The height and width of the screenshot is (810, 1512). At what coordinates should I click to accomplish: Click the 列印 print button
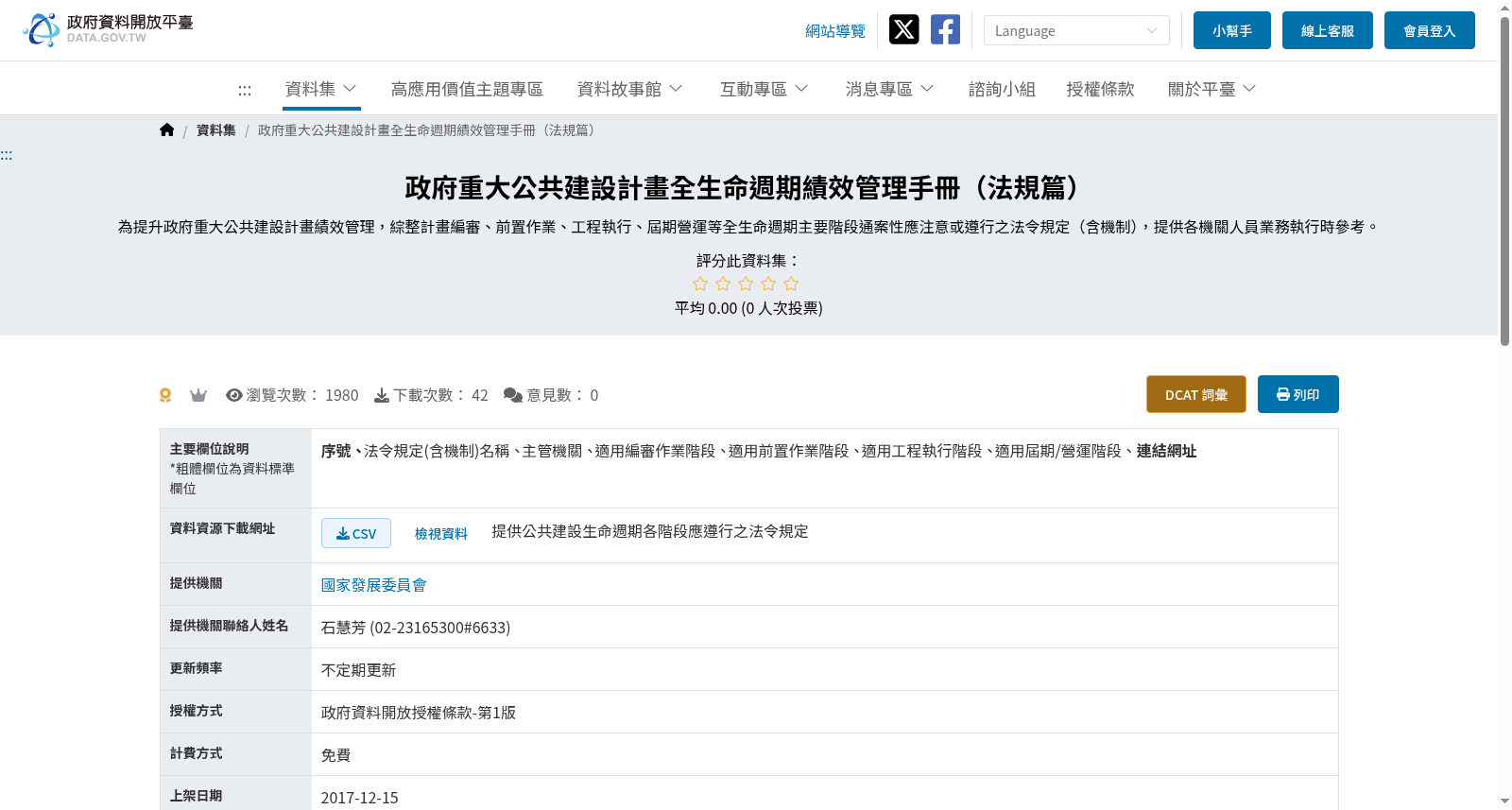tap(1298, 394)
